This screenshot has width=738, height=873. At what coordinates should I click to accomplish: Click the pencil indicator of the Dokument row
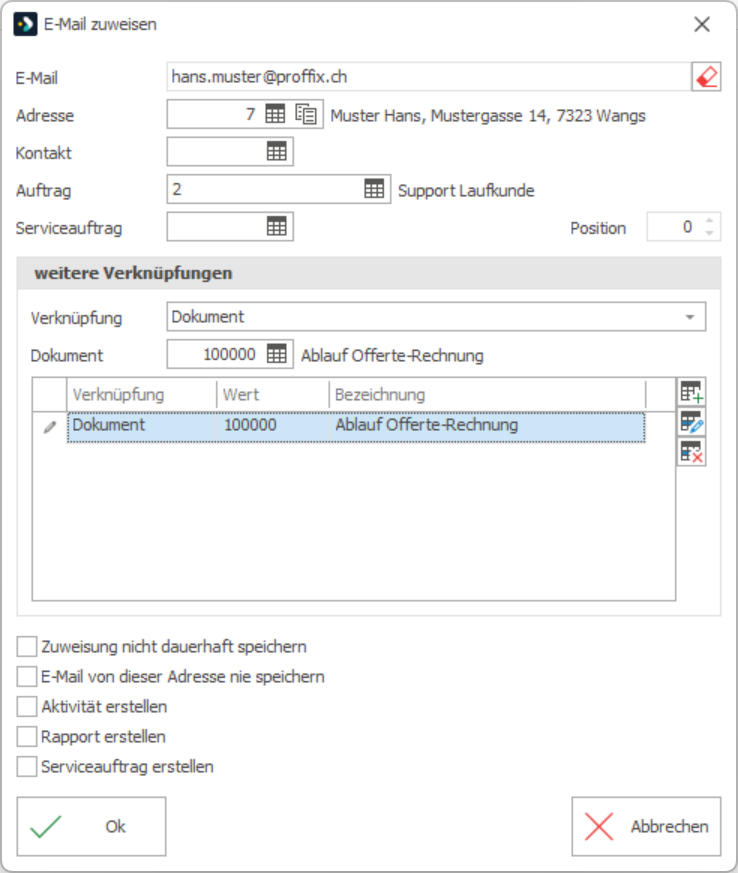tap(50, 427)
